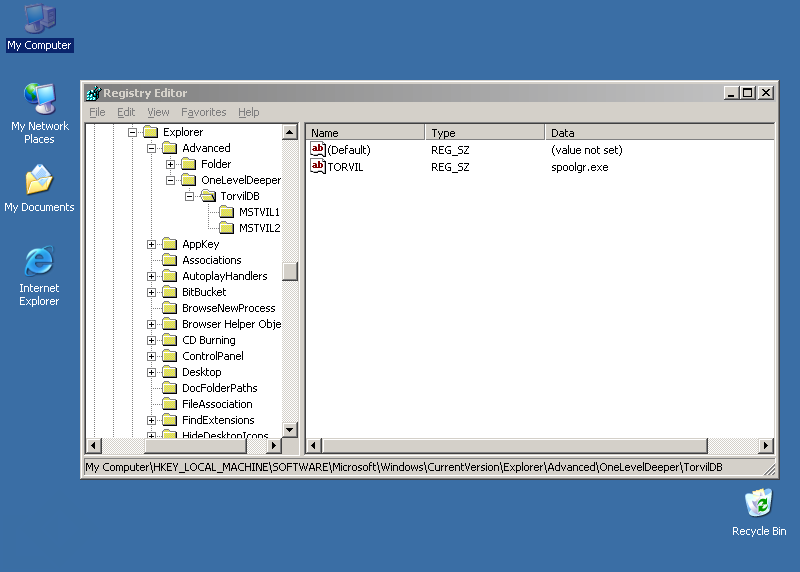The height and width of the screenshot is (572, 800).
Task: Collapse the Explorer key
Action: (132, 132)
